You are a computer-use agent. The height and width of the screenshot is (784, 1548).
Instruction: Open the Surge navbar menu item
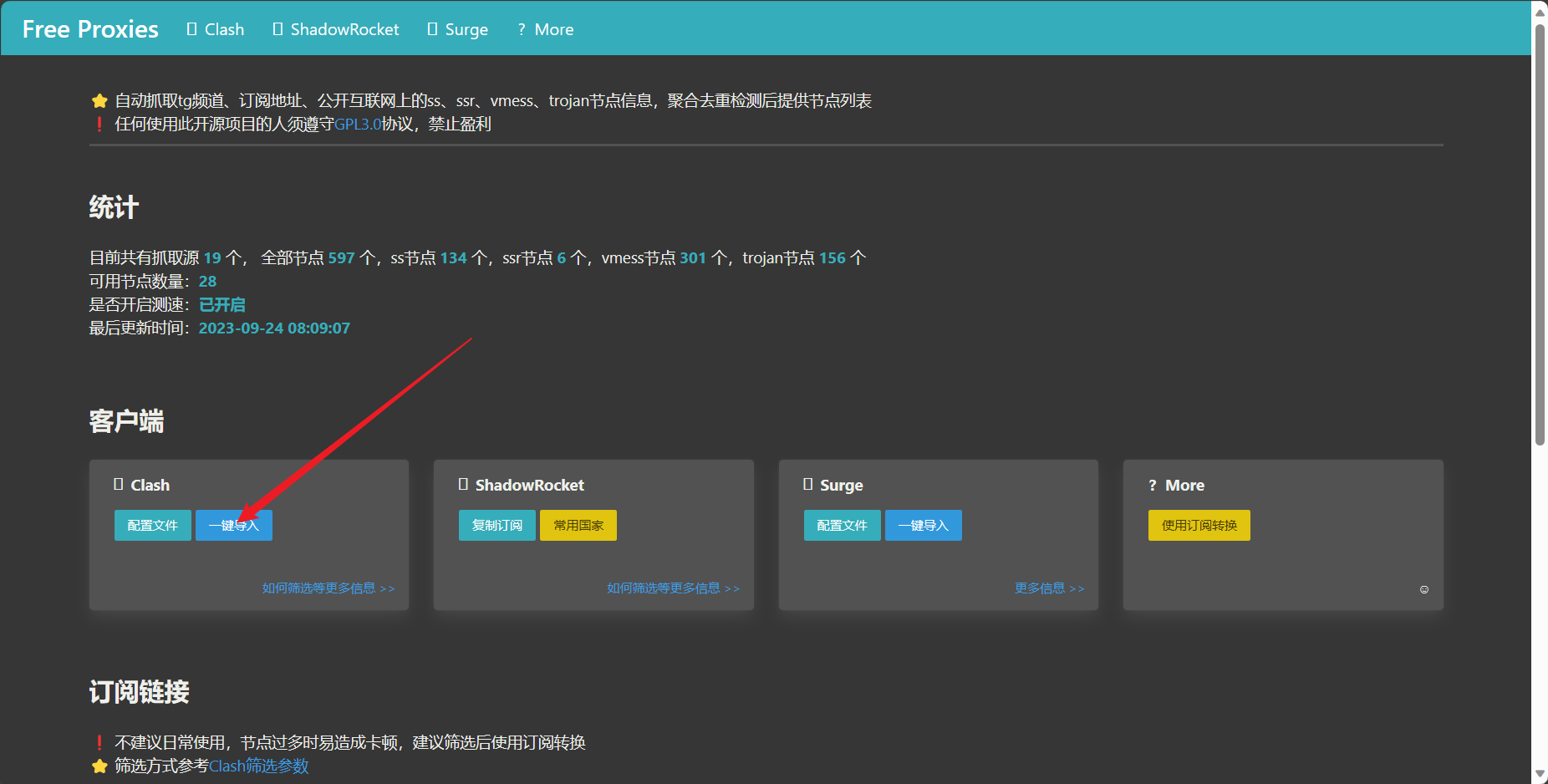click(x=457, y=29)
